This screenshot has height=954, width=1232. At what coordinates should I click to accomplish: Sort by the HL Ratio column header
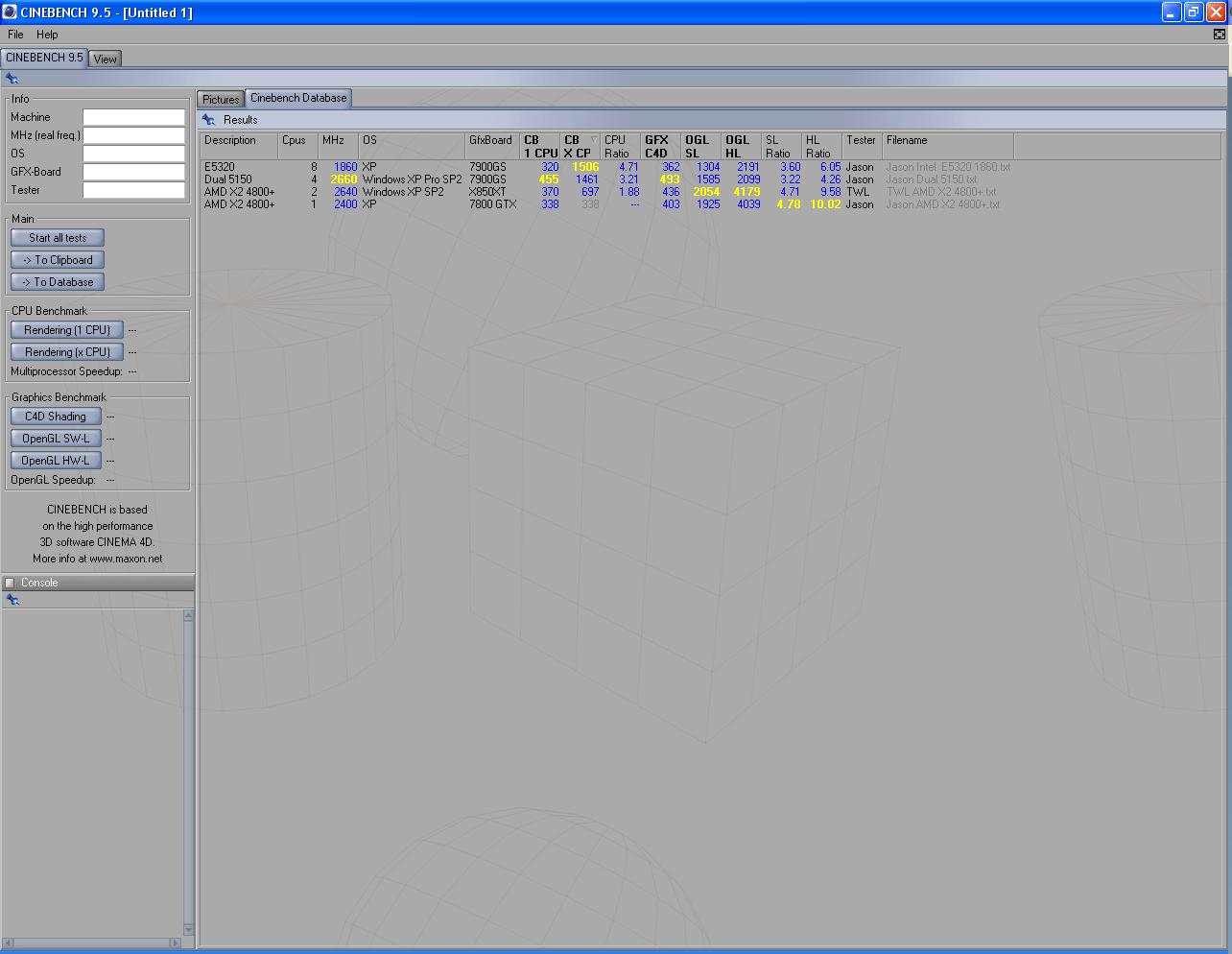click(x=822, y=146)
